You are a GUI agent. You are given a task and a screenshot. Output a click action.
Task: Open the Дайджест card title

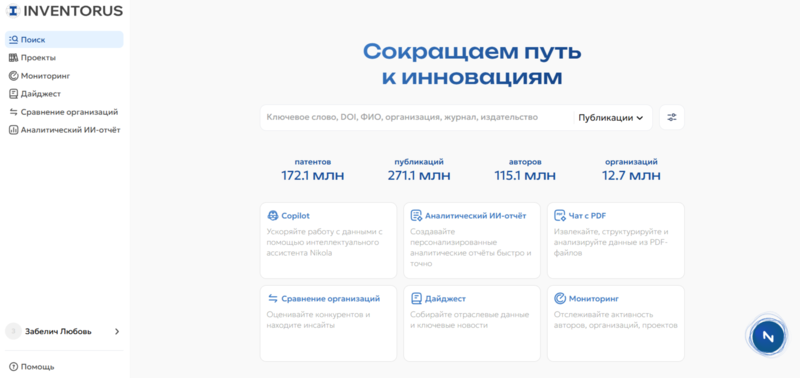click(x=445, y=298)
